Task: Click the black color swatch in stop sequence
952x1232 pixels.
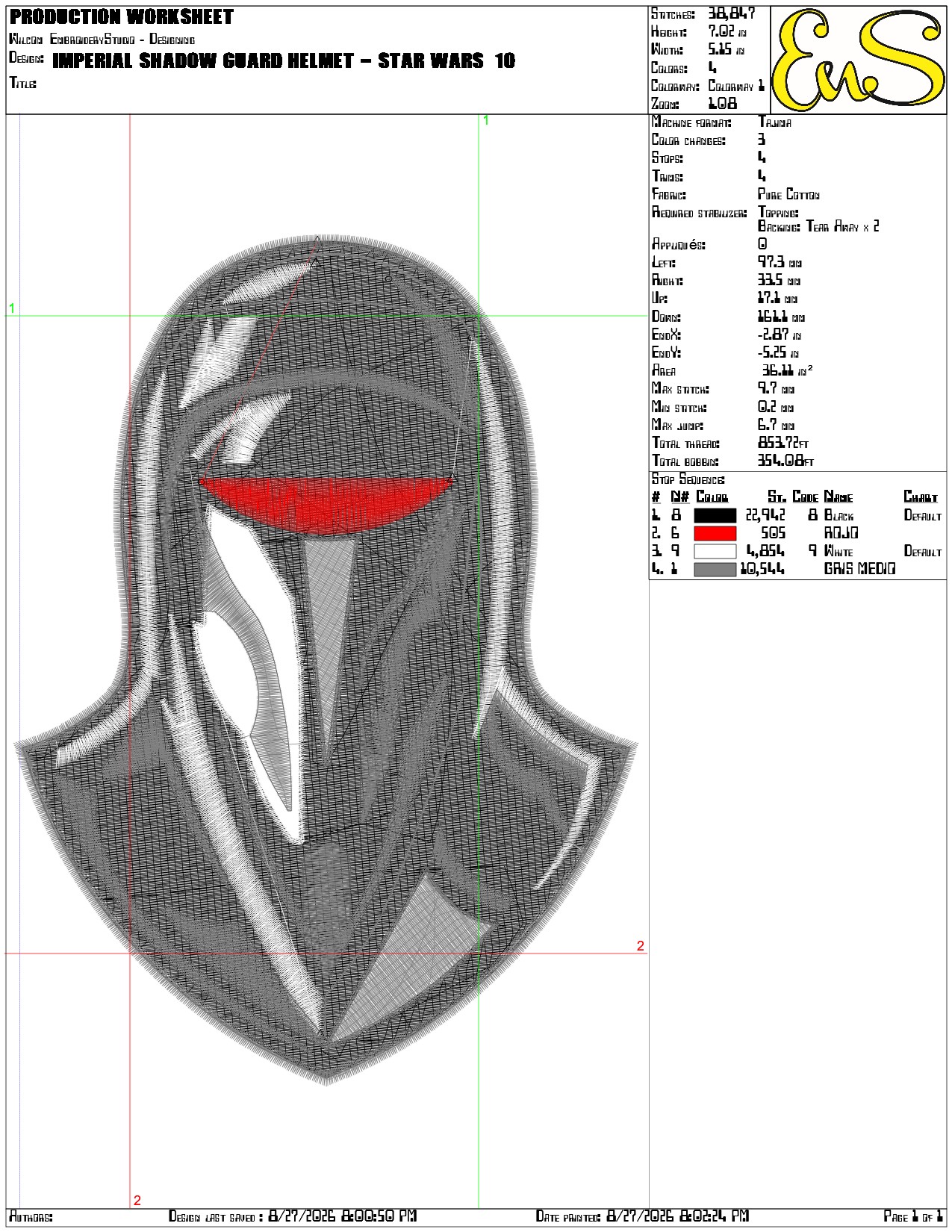Action: [x=715, y=515]
